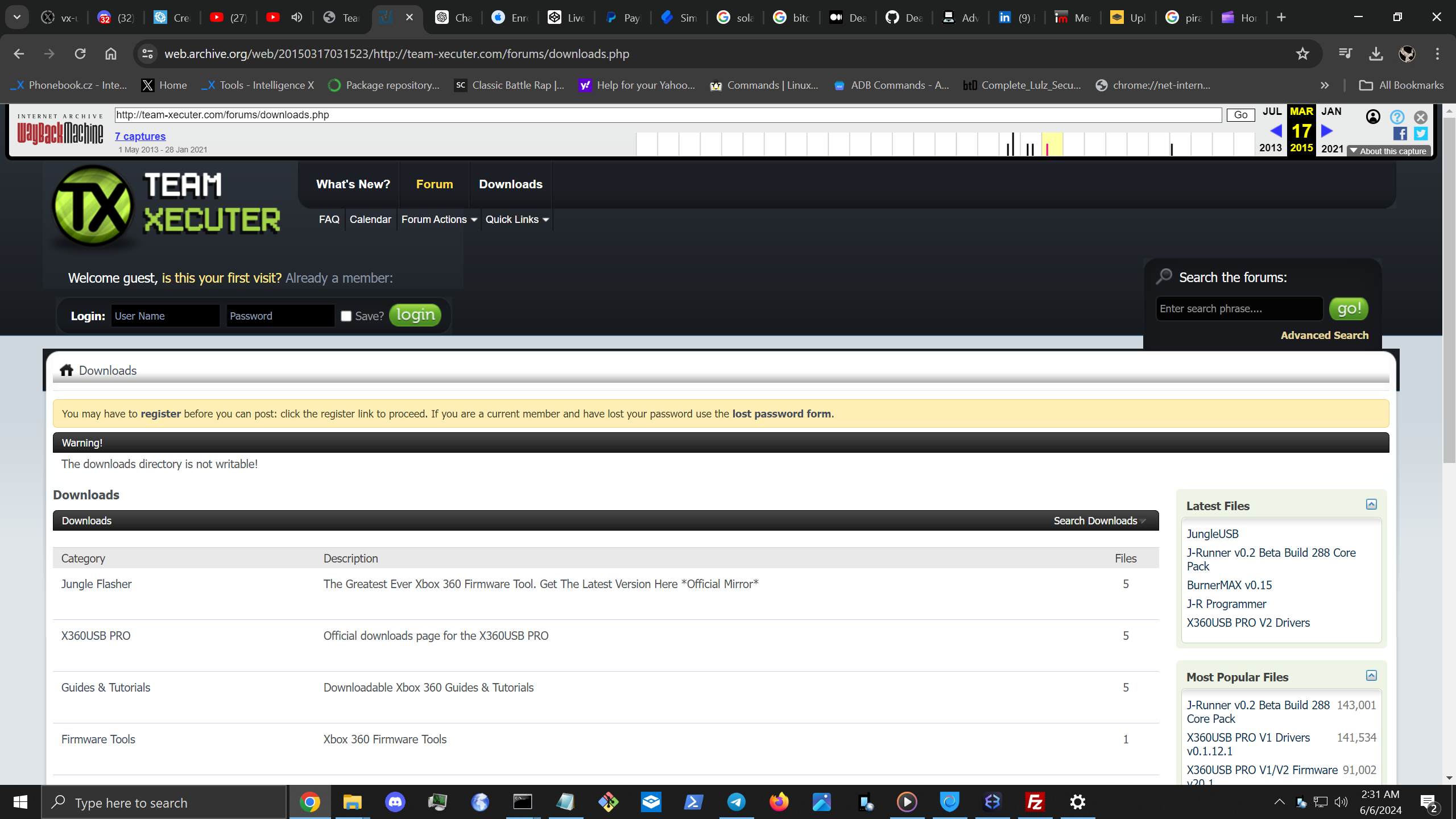Click the Wayback Go button

(1240, 115)
